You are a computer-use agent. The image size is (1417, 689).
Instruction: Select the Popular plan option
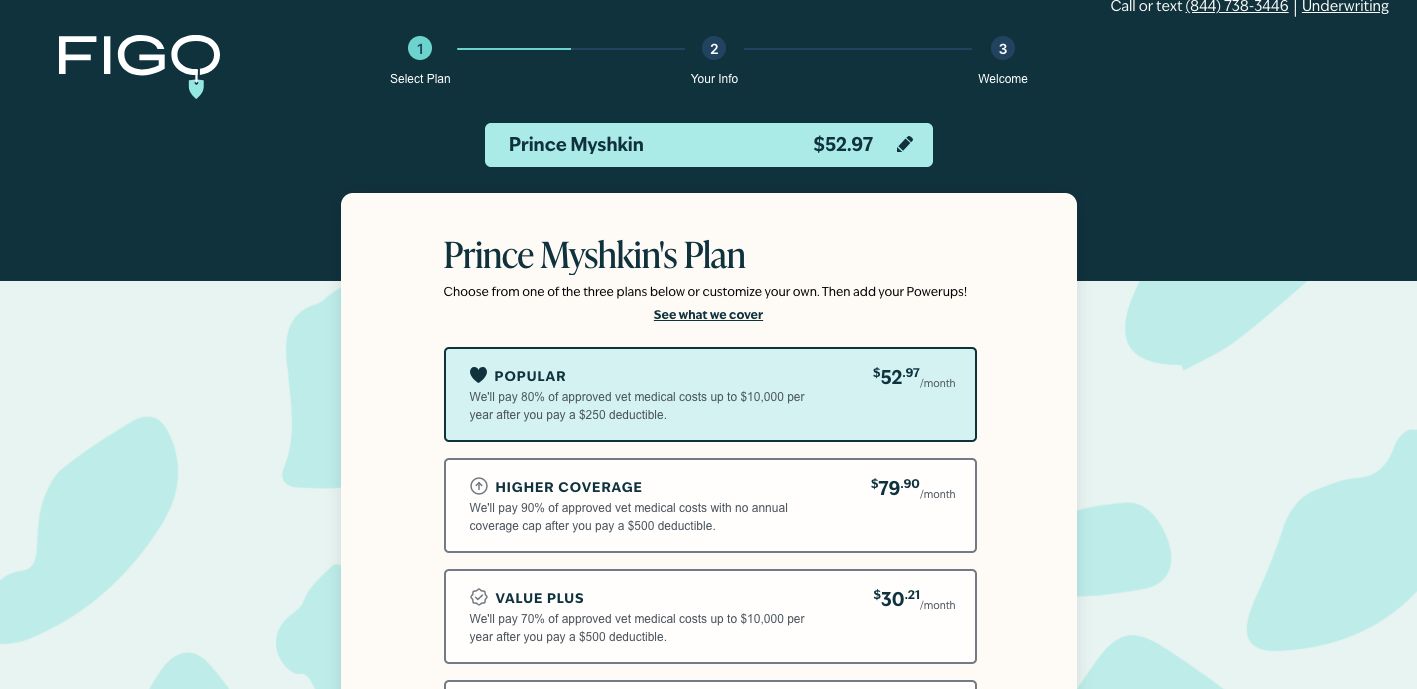709,394
